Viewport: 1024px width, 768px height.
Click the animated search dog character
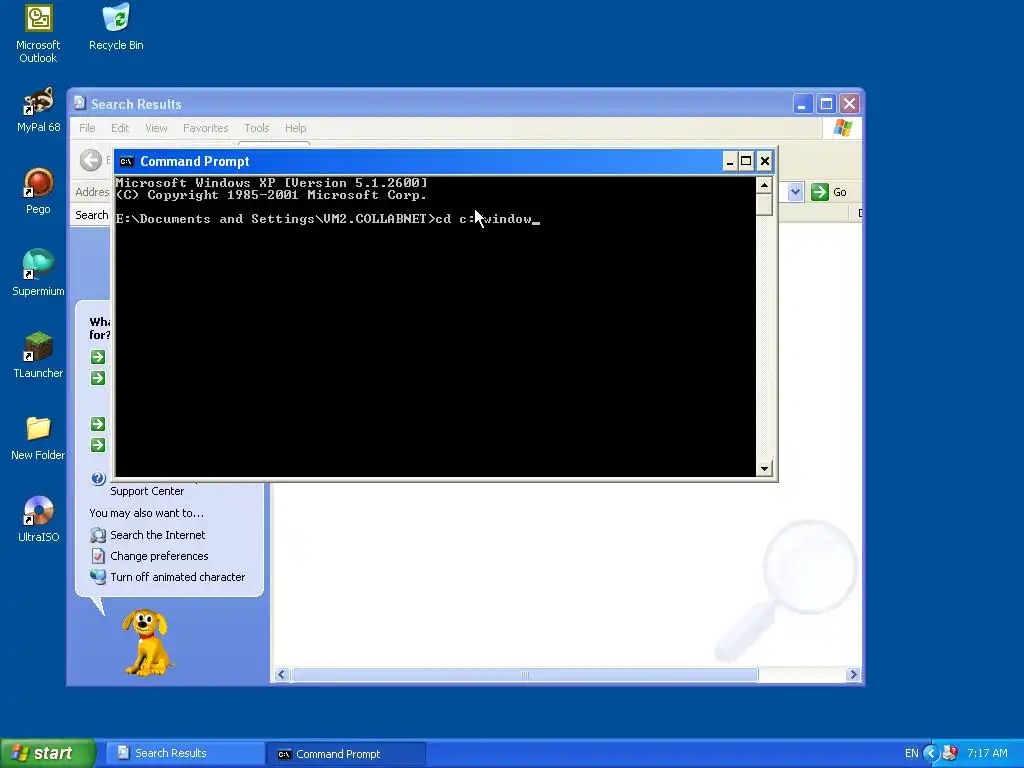tap(147, 643)
